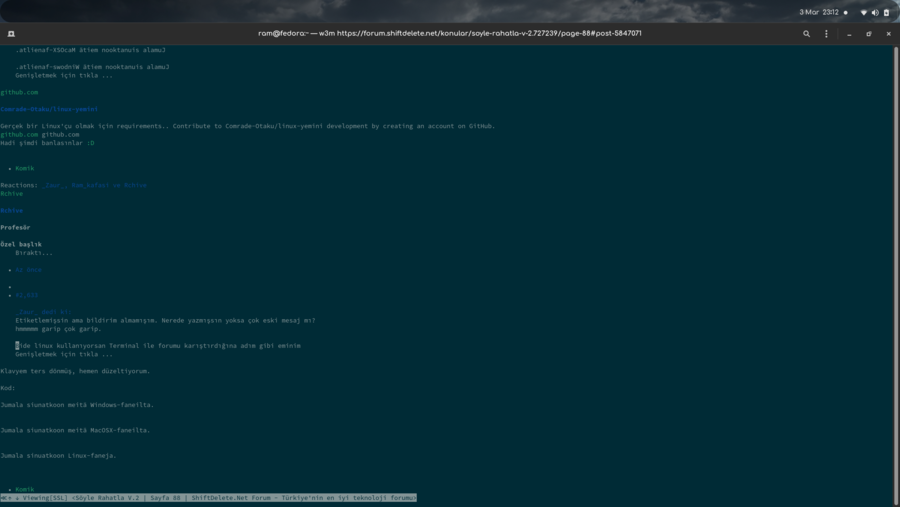This screenshot has height=507, width=900.
Task: Click the 'Profesör' user title text
Action: (x=15, y=227)
